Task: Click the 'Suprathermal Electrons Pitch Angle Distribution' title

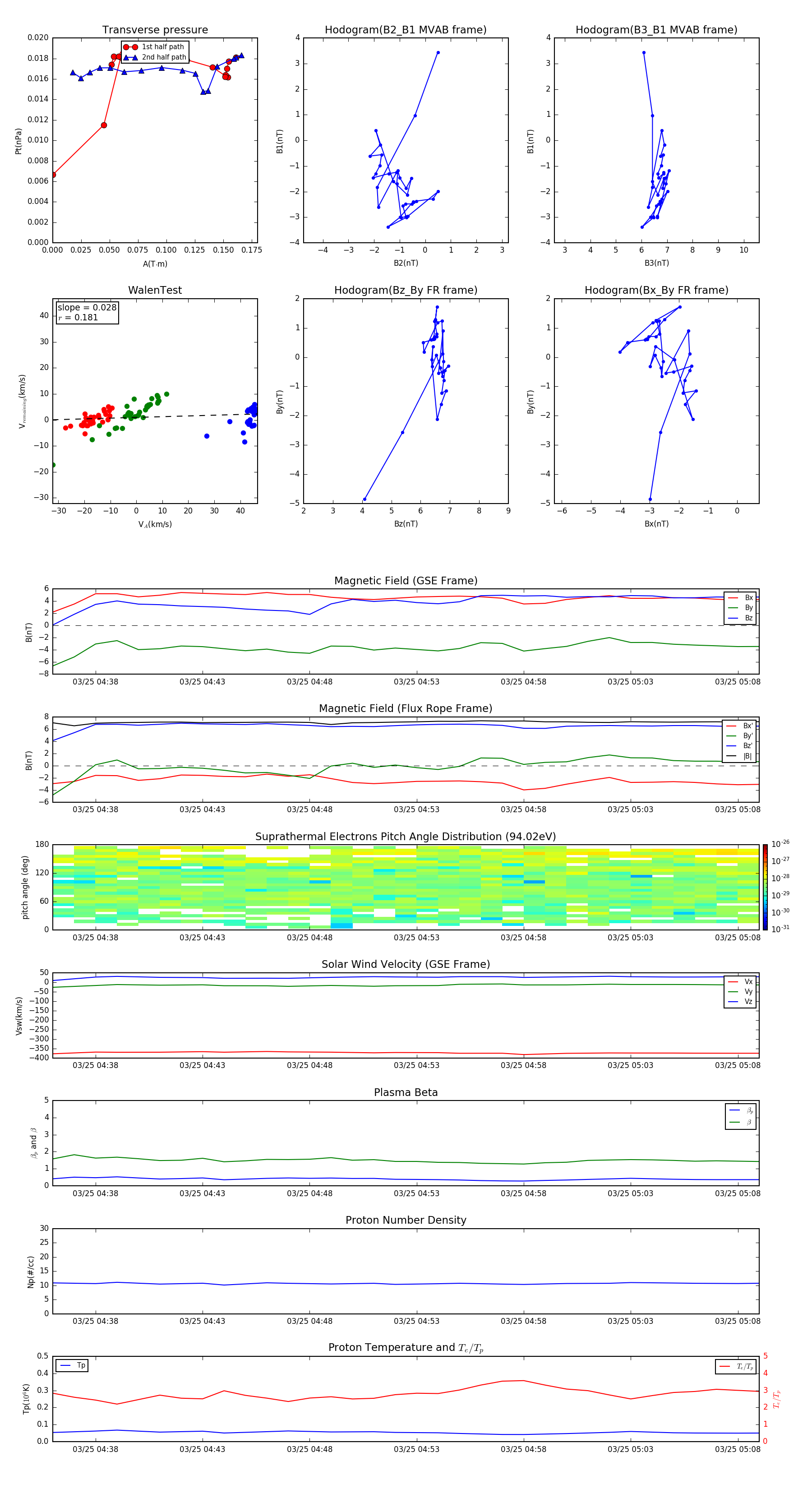Action: point(406,837)
